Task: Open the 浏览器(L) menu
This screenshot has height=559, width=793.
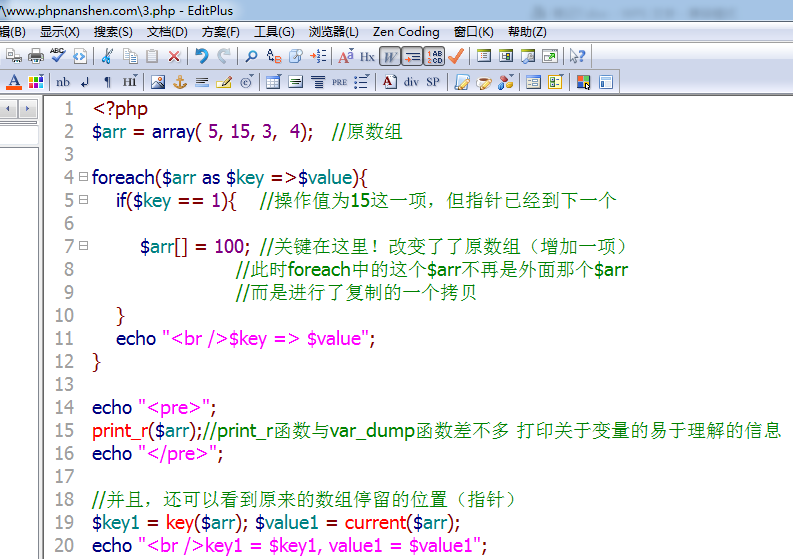Action: (x=334, y=32)
